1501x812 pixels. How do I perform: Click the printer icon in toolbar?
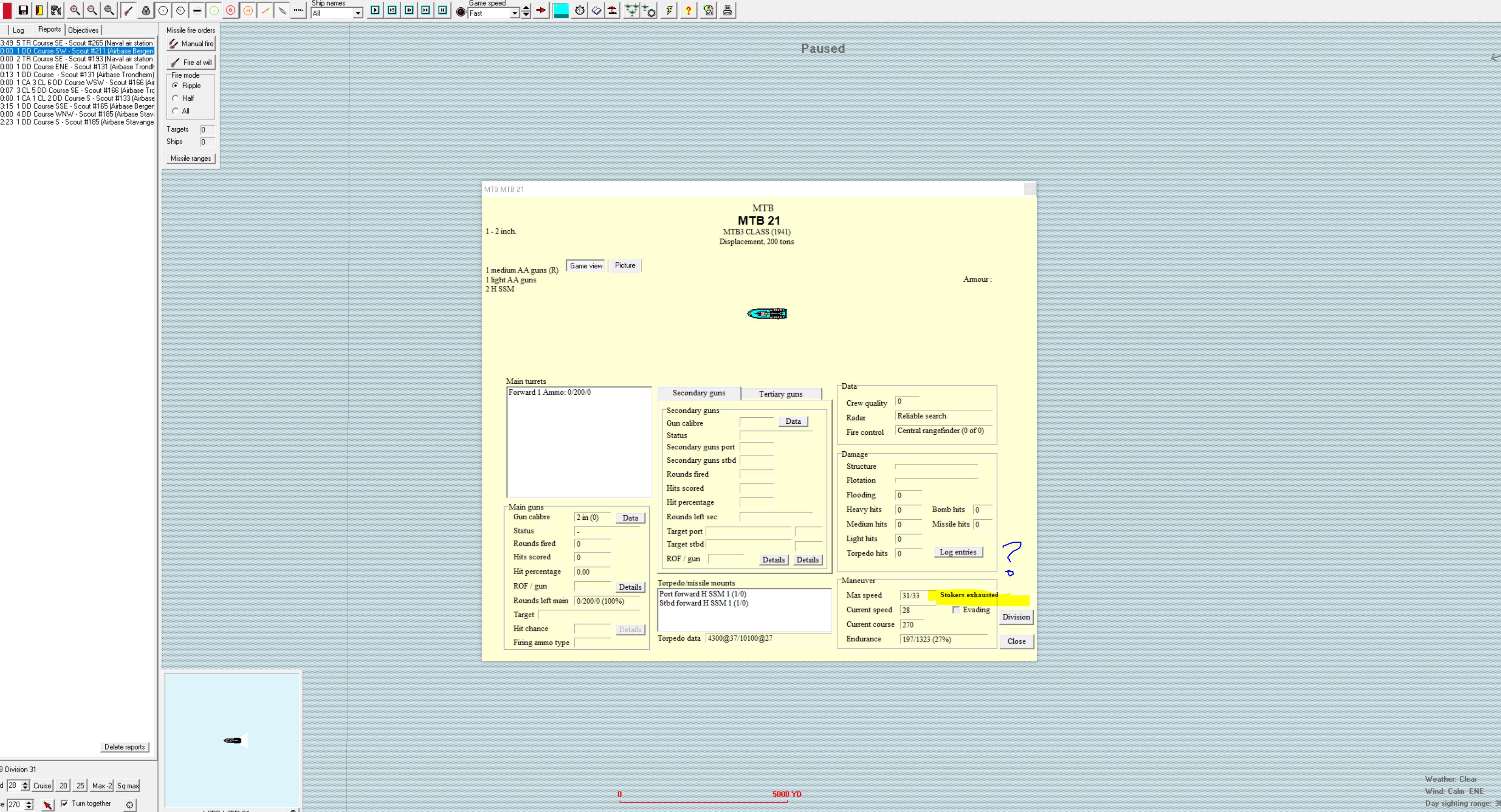coord(727,10)
